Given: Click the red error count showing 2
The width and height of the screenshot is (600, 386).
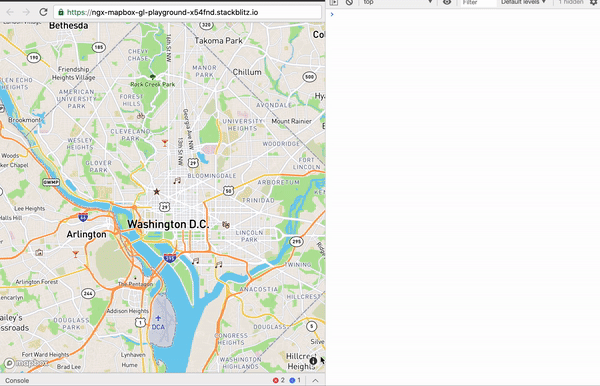Looking at the screenshot, I should (x=279, y=380).
